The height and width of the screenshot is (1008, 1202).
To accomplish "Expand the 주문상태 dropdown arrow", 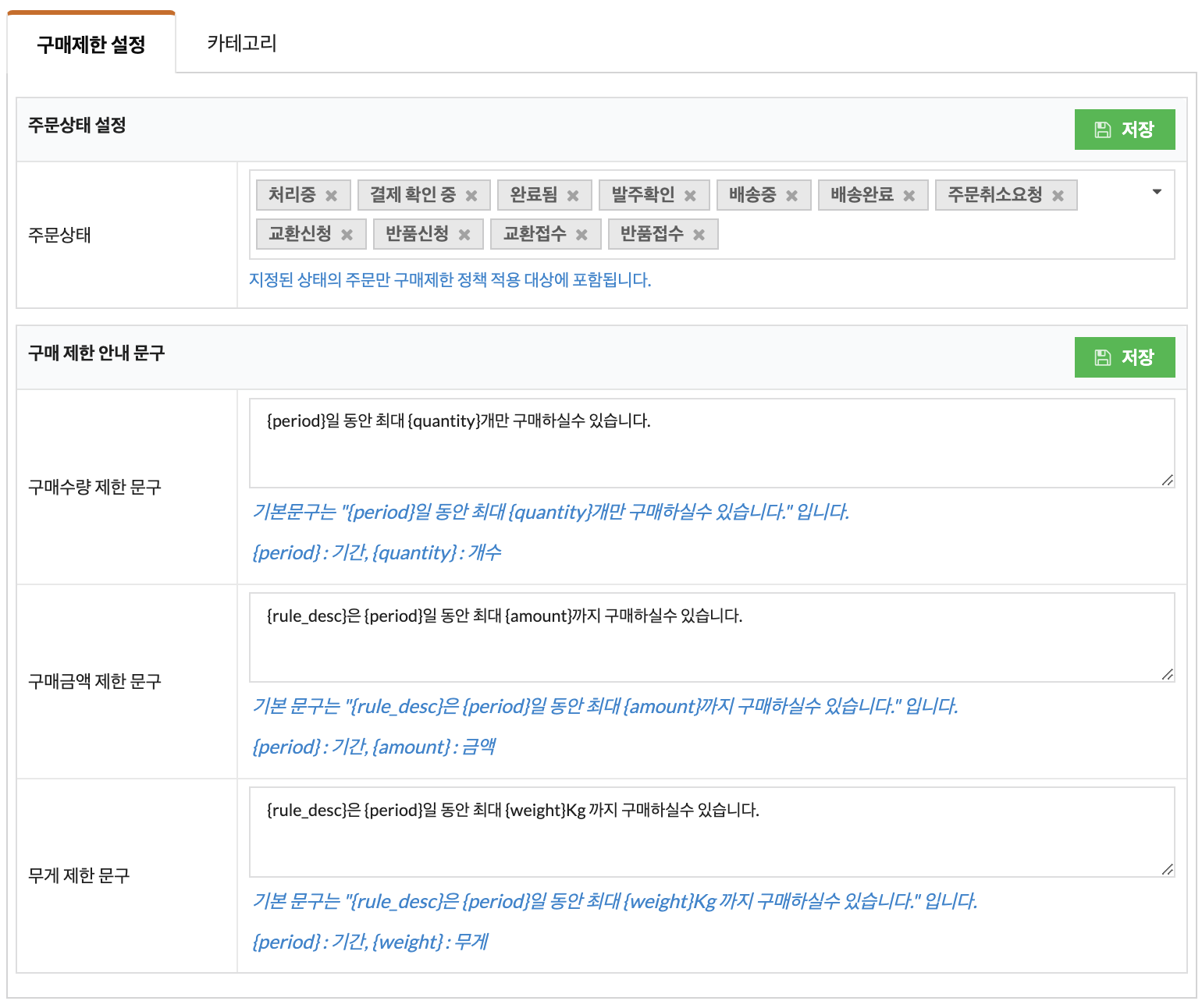I will click(x=1157, y=192).
